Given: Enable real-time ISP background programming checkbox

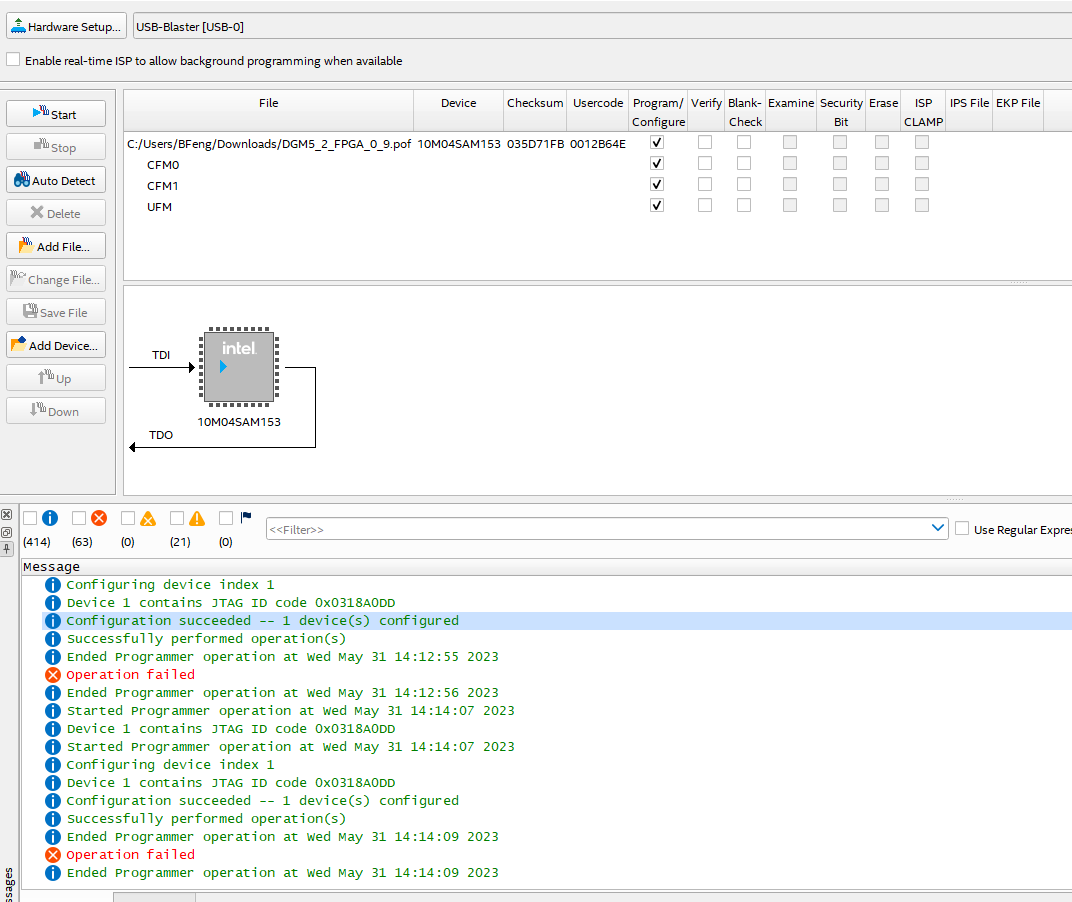Looking at the screenshot, I should point(13,59).
